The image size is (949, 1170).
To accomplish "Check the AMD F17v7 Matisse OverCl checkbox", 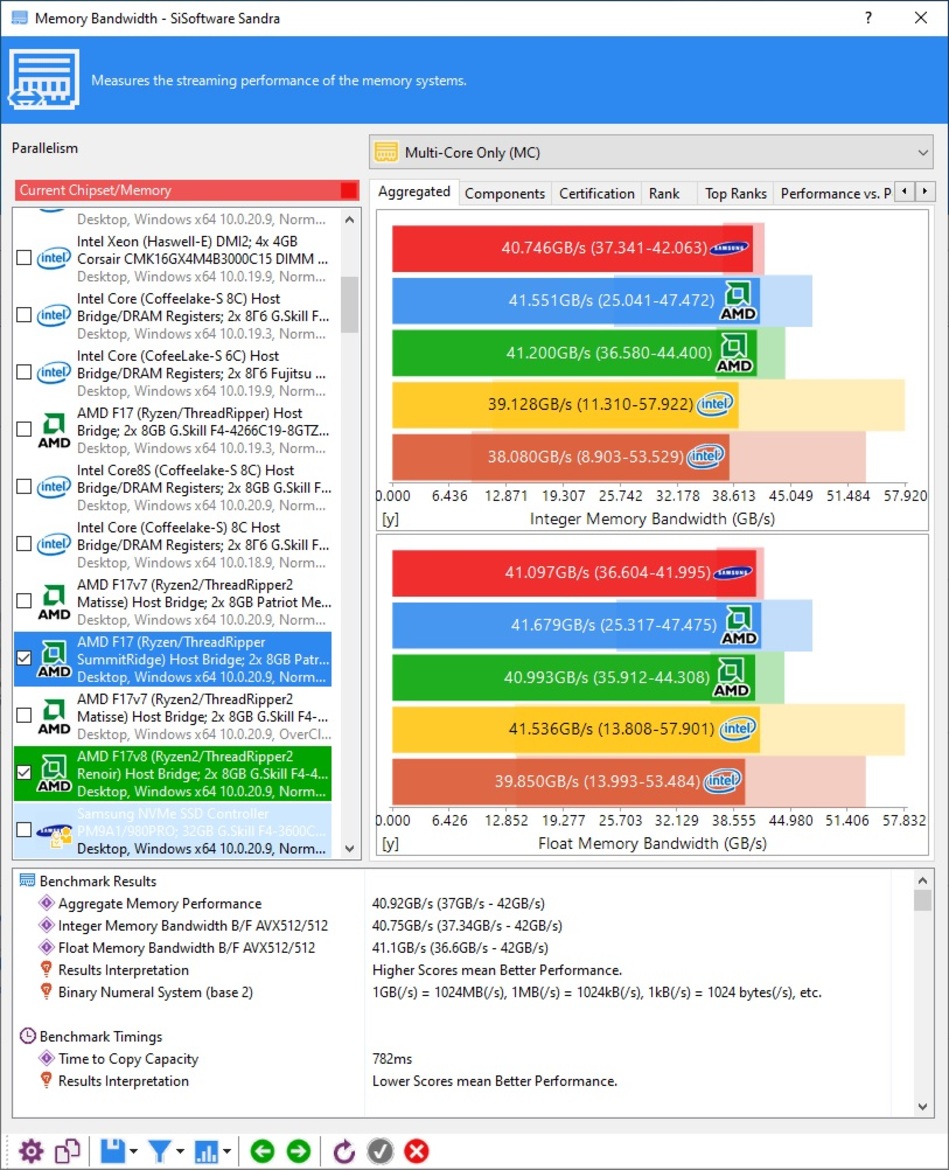I will 24,716.
